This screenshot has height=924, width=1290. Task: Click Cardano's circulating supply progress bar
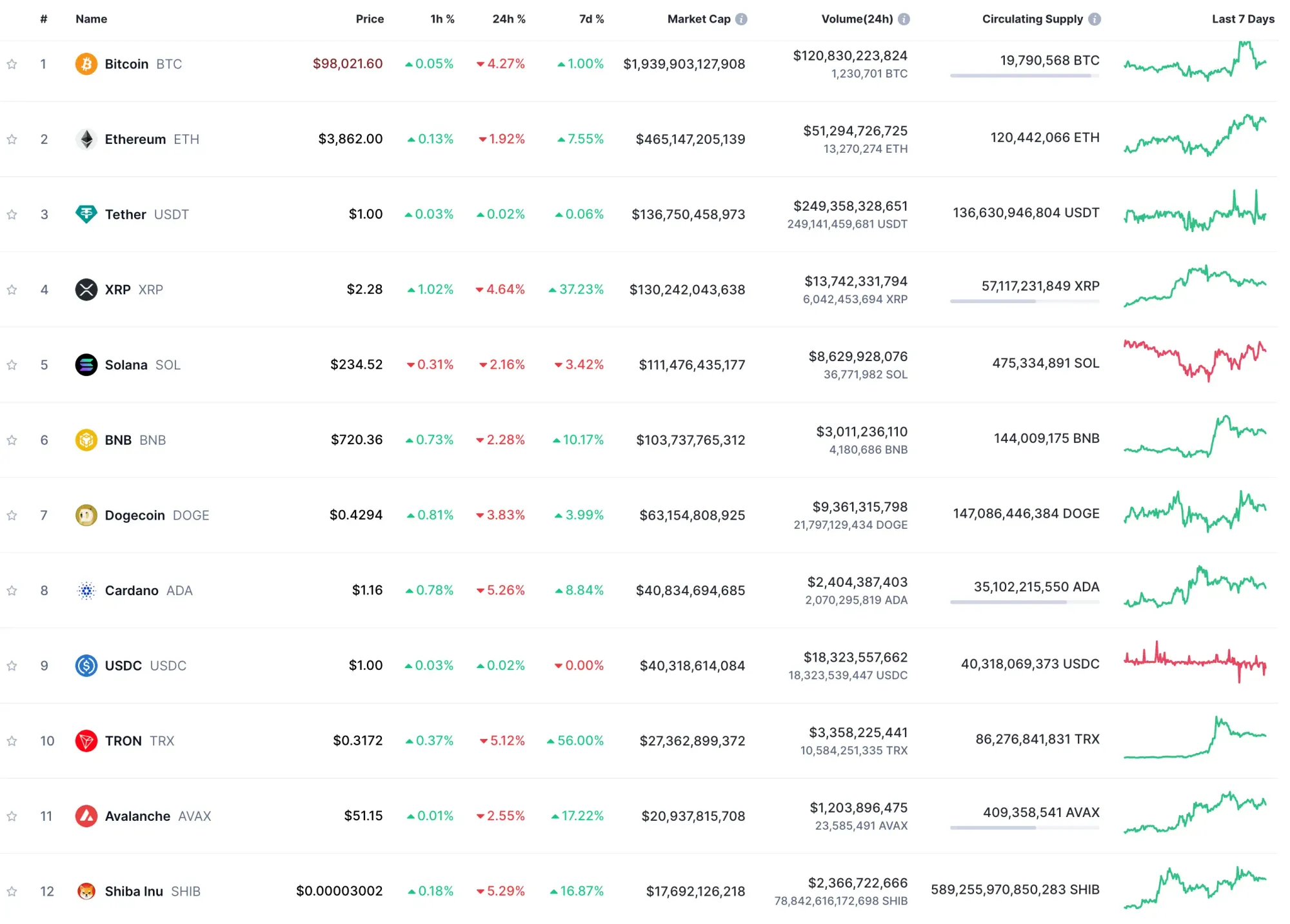1024,602
